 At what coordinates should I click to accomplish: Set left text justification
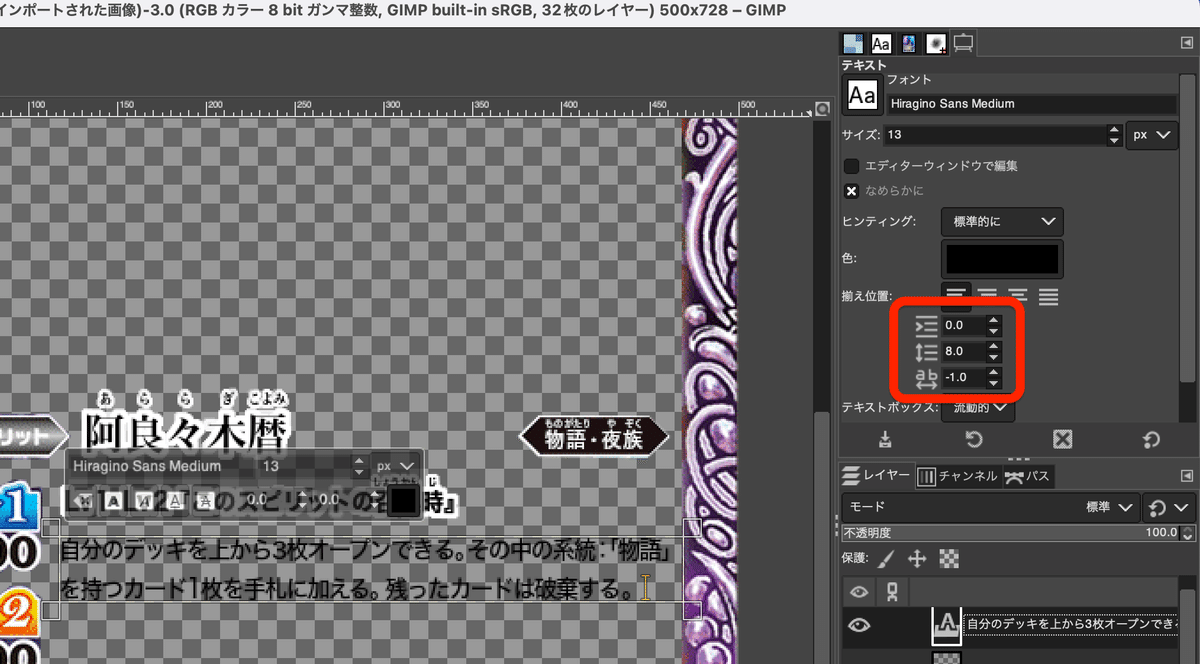coord(957,296)
